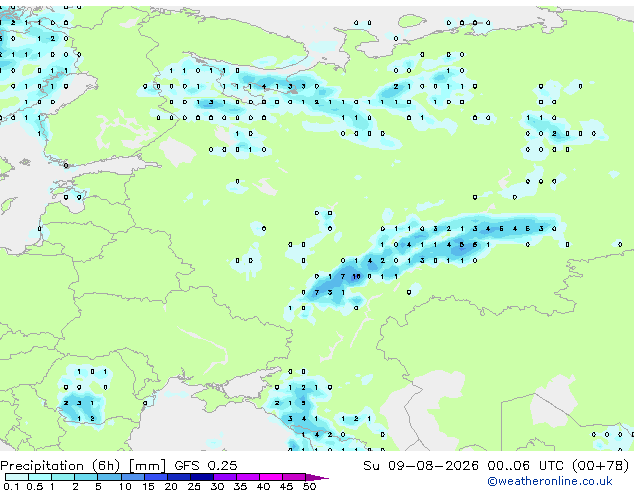Click the 45–50 mm legend color swatch
Viewport: 634px width, 490px height.
pos(294,477)
